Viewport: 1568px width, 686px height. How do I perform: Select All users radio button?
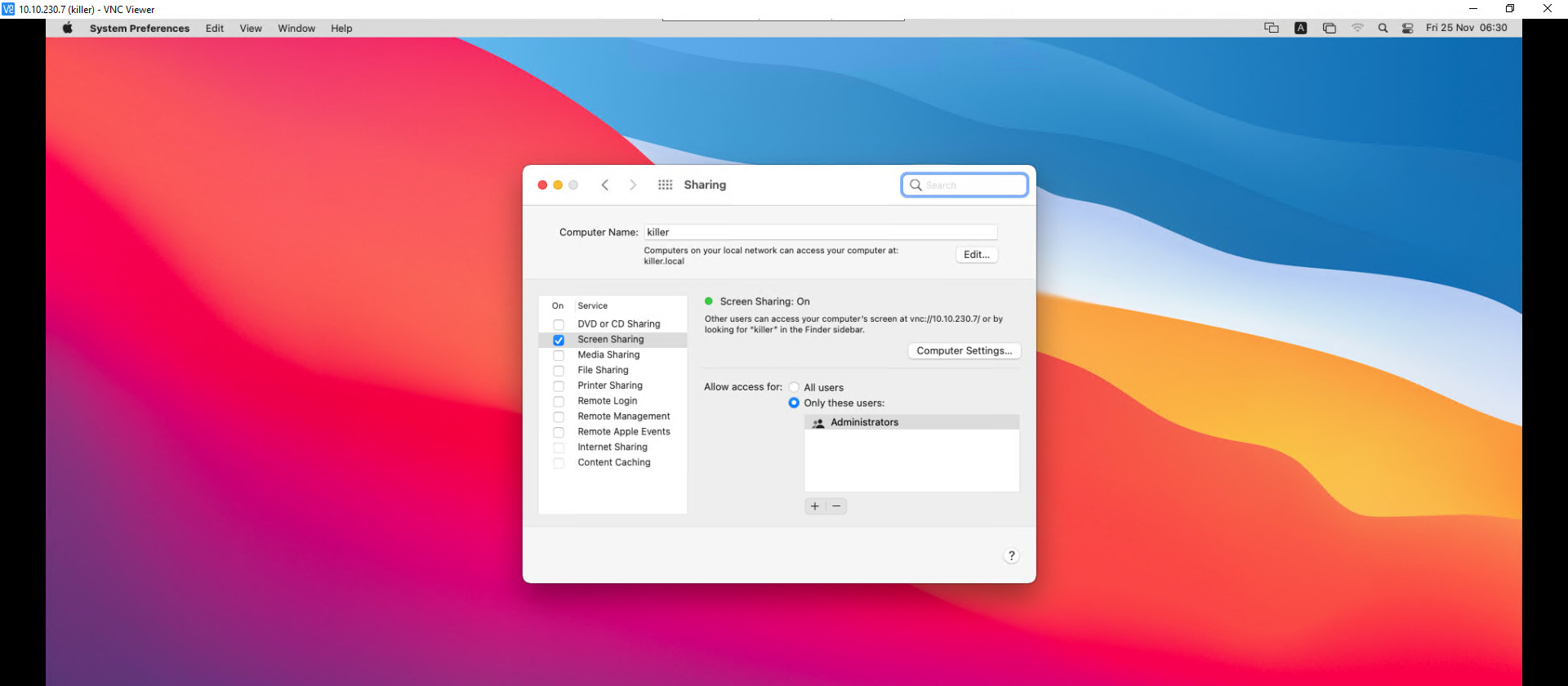[x=794, y=387]
